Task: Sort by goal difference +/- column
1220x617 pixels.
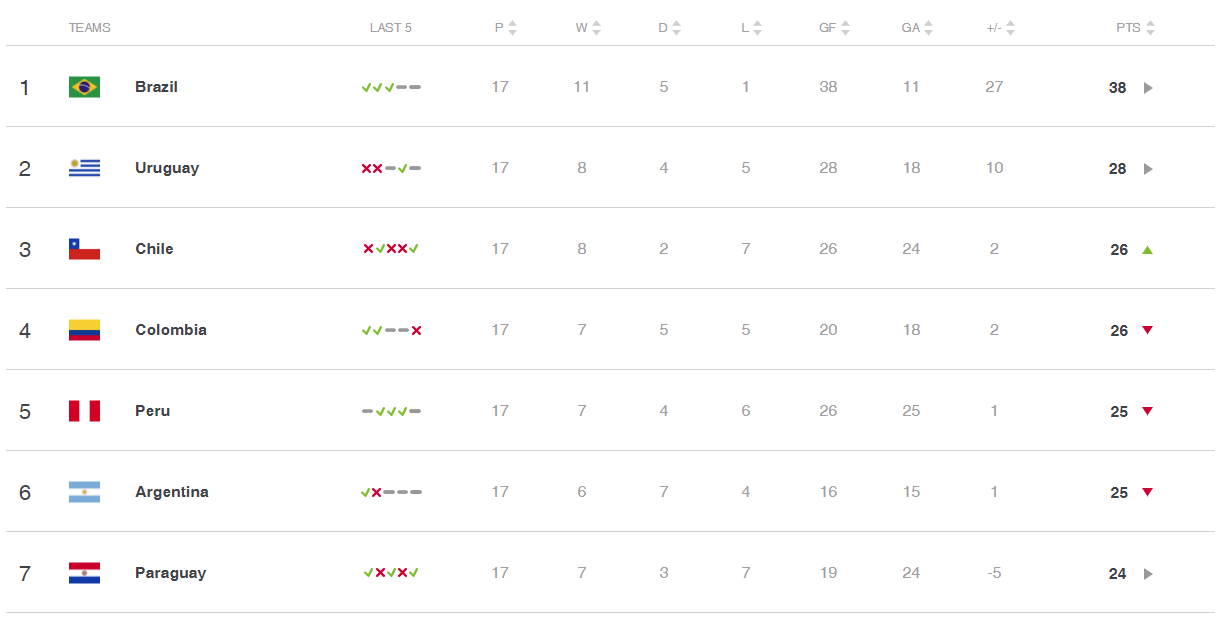Action: 1010,28
